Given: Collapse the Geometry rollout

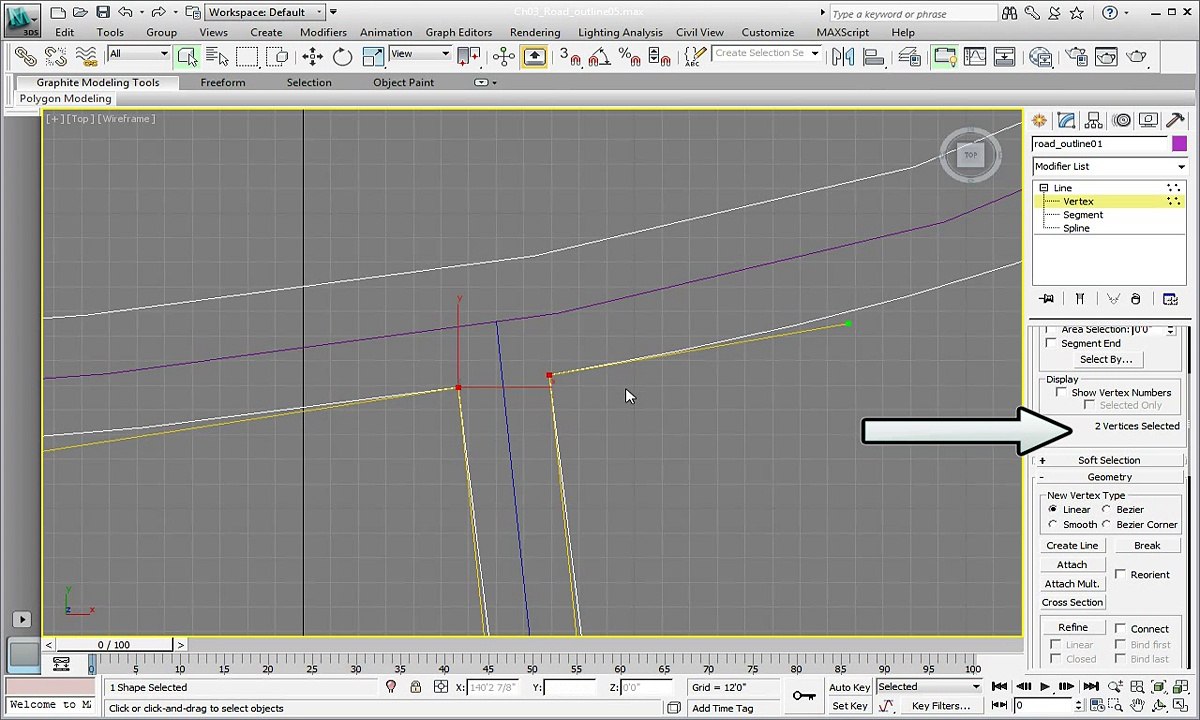Looking at the screenshot, I should coord(1109,477).
